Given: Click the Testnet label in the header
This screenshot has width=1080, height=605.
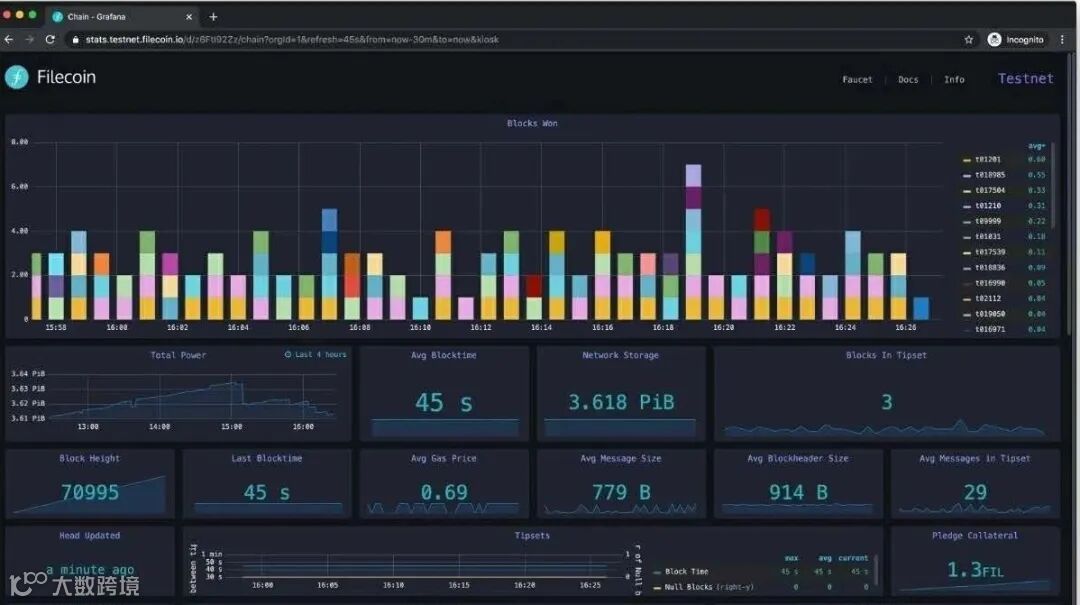Looking at the screenshot, I should coord(1026,79).
